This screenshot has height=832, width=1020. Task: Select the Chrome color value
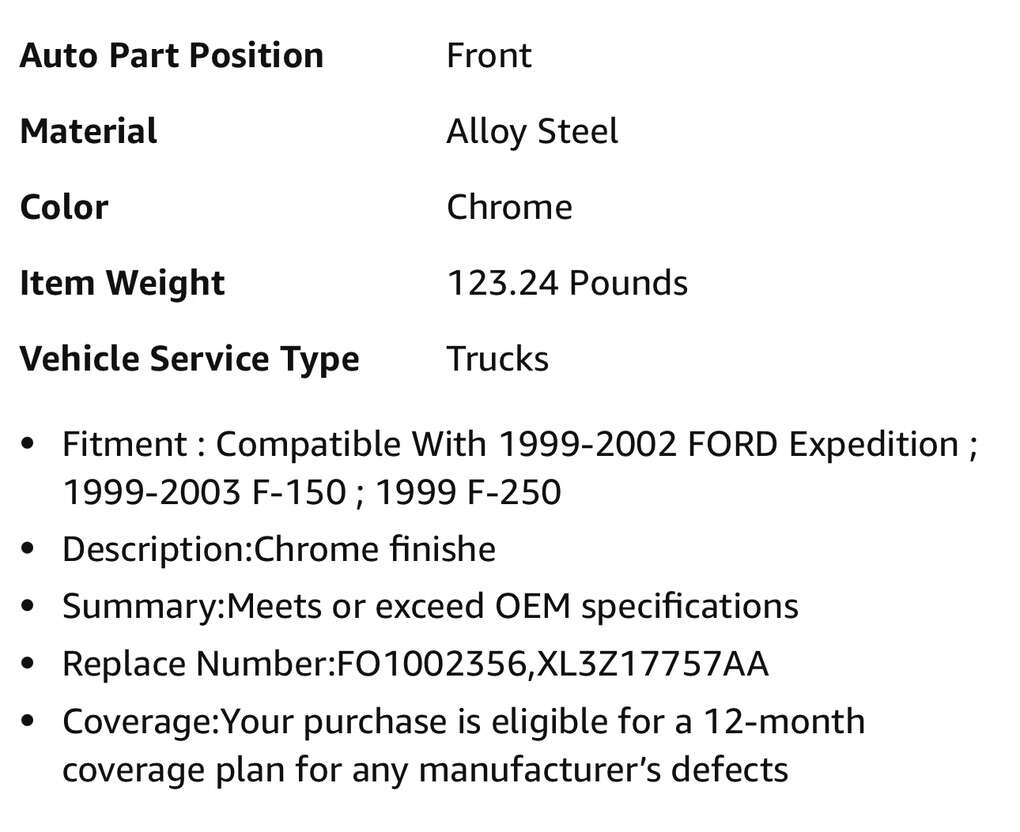pos(509,207)
